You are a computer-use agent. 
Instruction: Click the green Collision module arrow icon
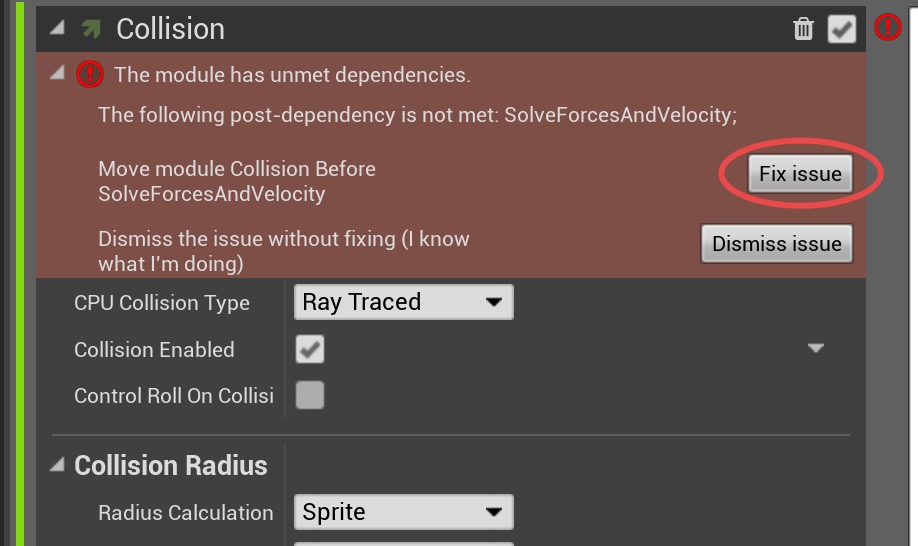90,29
